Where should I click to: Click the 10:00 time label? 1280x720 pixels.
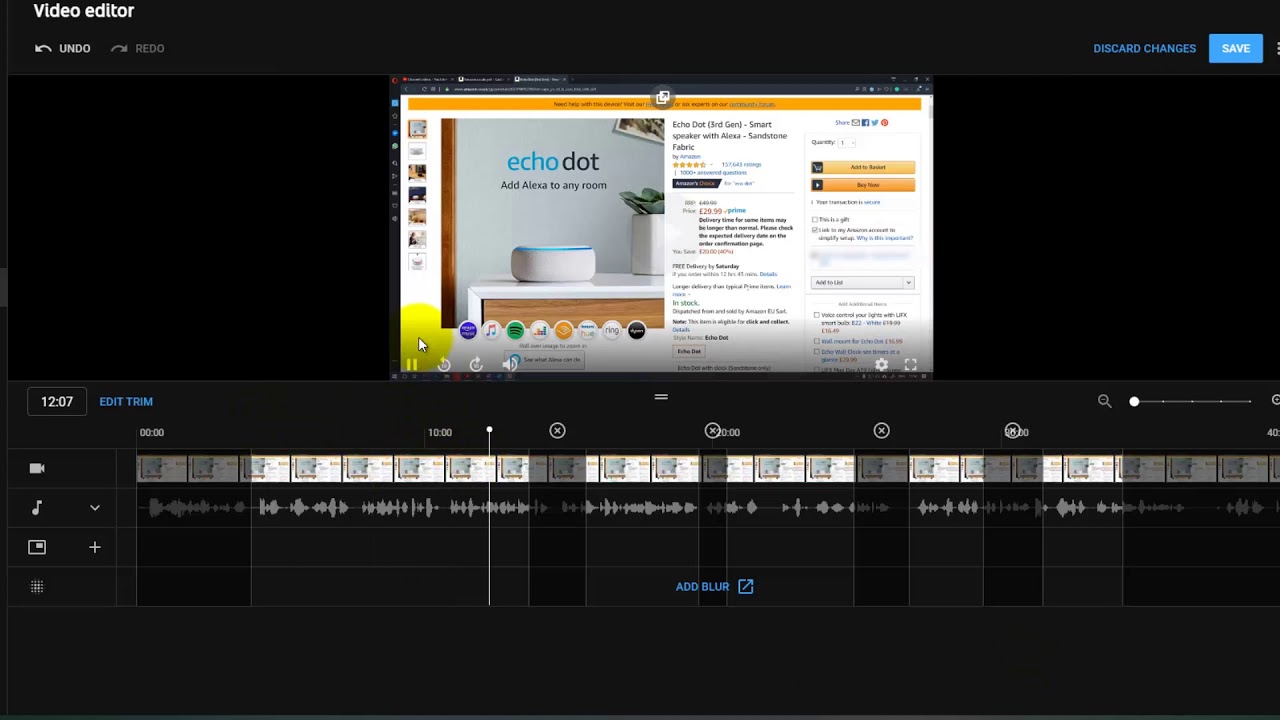pos(440,432)
